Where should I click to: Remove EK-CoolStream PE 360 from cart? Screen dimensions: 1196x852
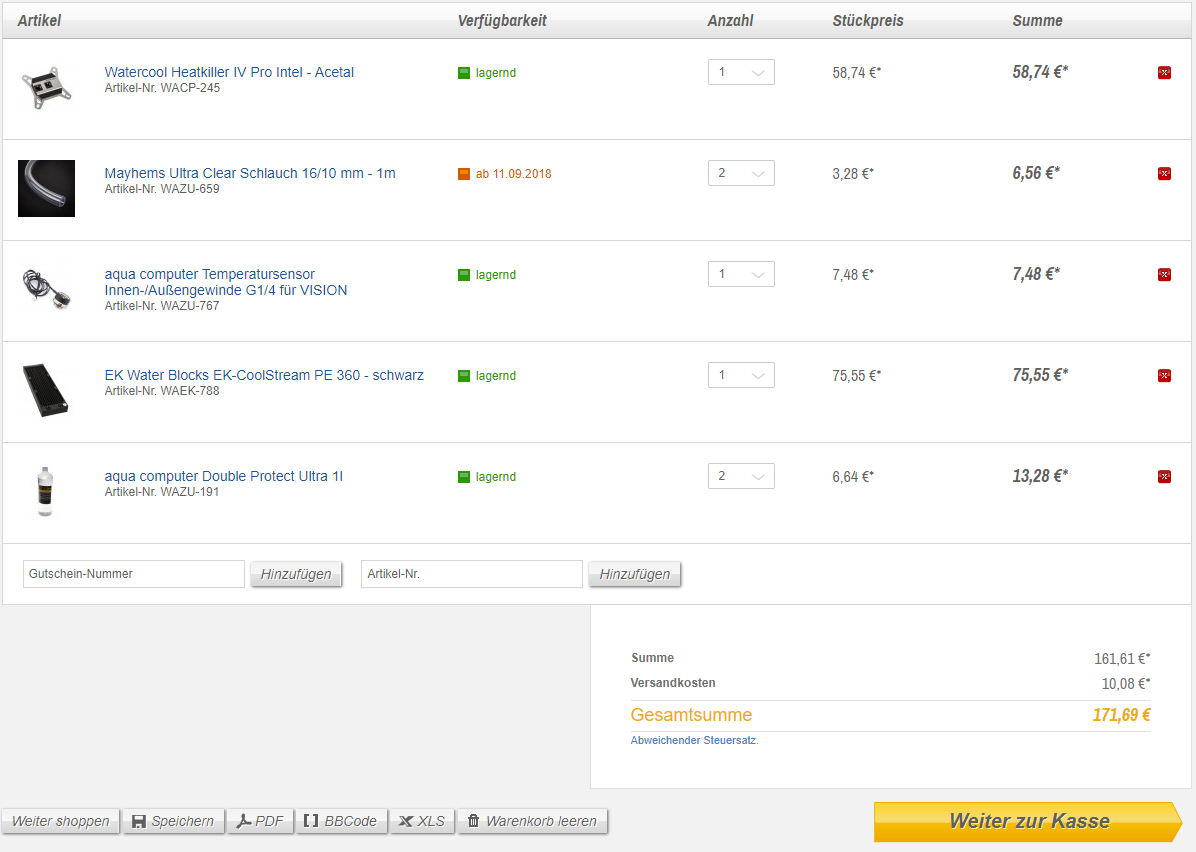point(1164,375)
